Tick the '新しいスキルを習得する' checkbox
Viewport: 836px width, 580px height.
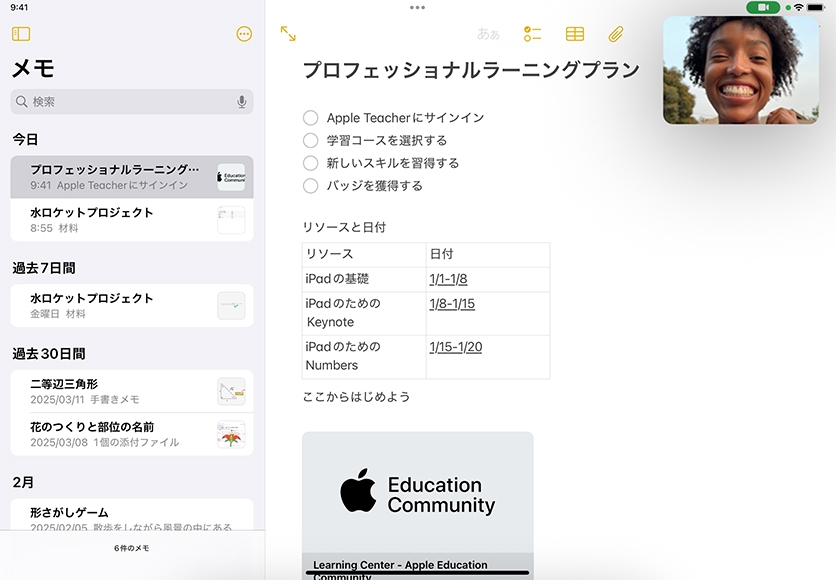pyautogui.click(x=311, y=163)
